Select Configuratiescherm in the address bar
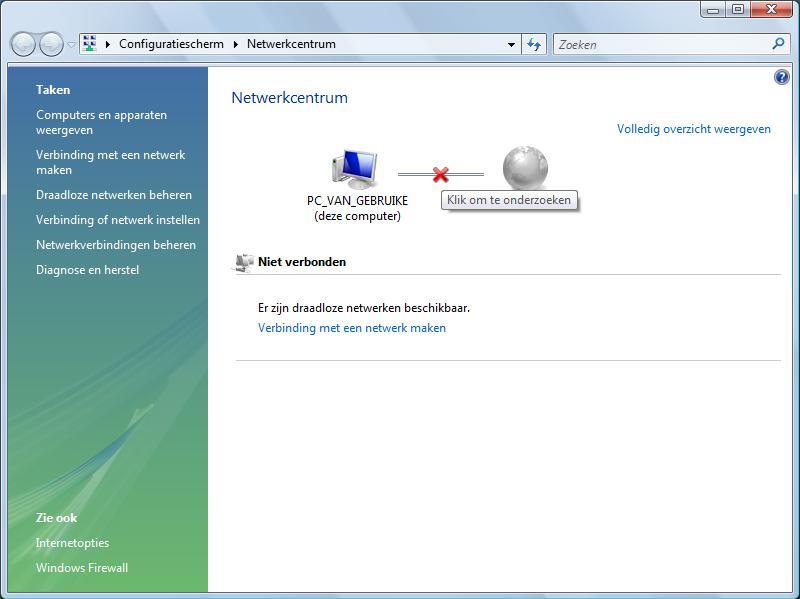 (x=171, y=44)
